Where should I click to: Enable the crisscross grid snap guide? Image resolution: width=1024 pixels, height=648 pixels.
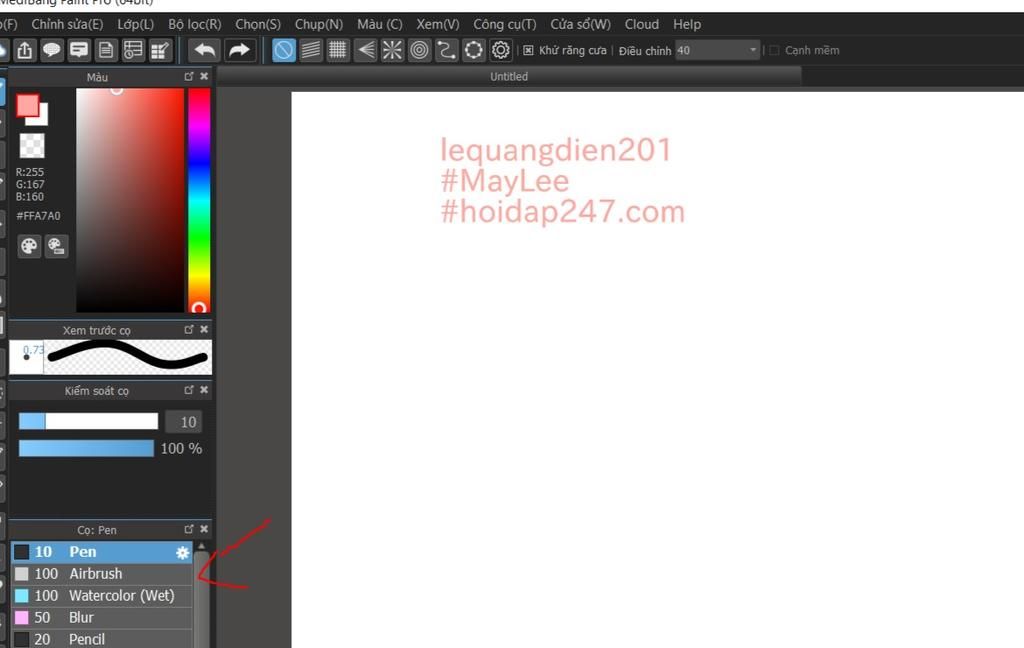[x=338, y=50]
